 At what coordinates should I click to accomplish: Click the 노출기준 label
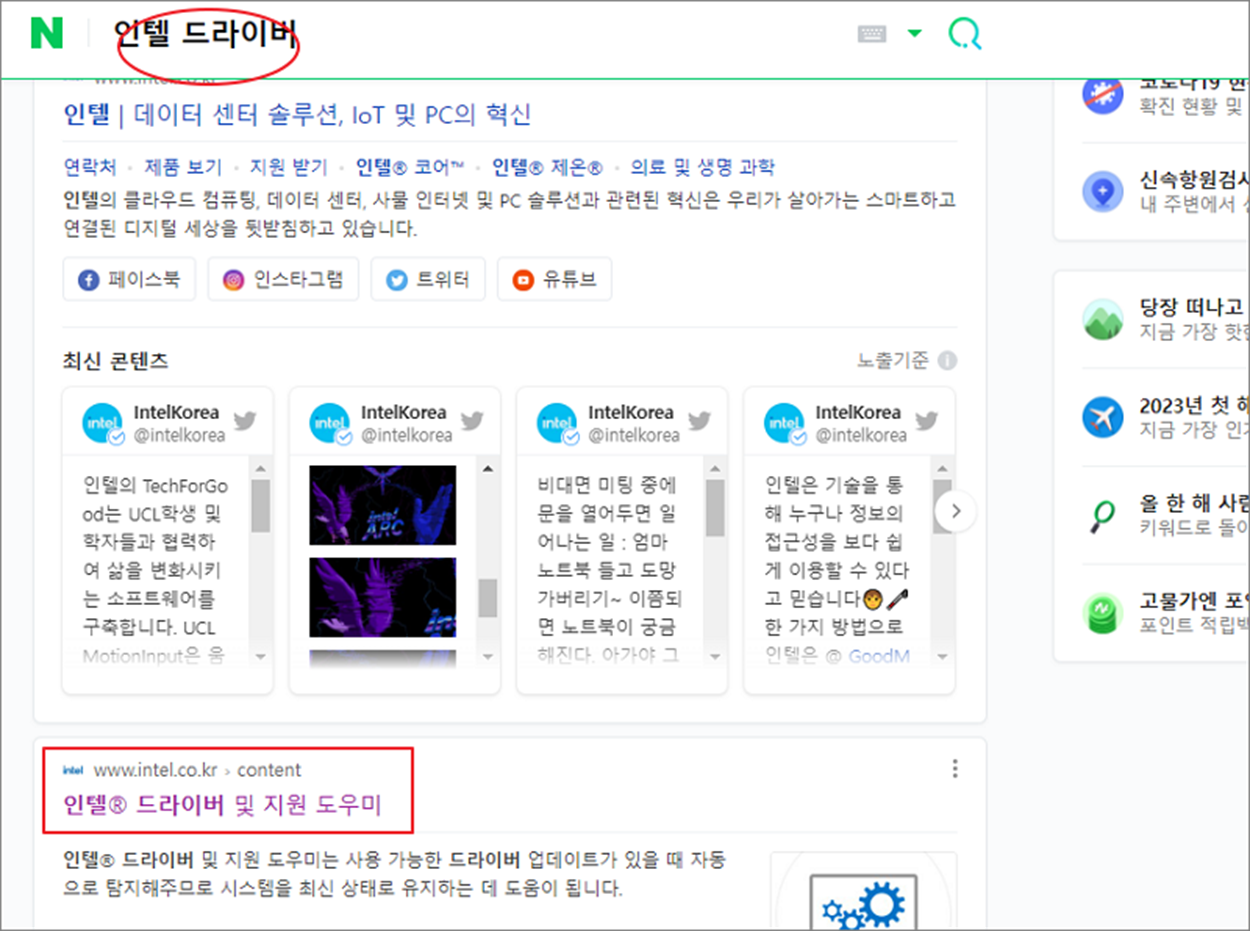coord(893,360)
